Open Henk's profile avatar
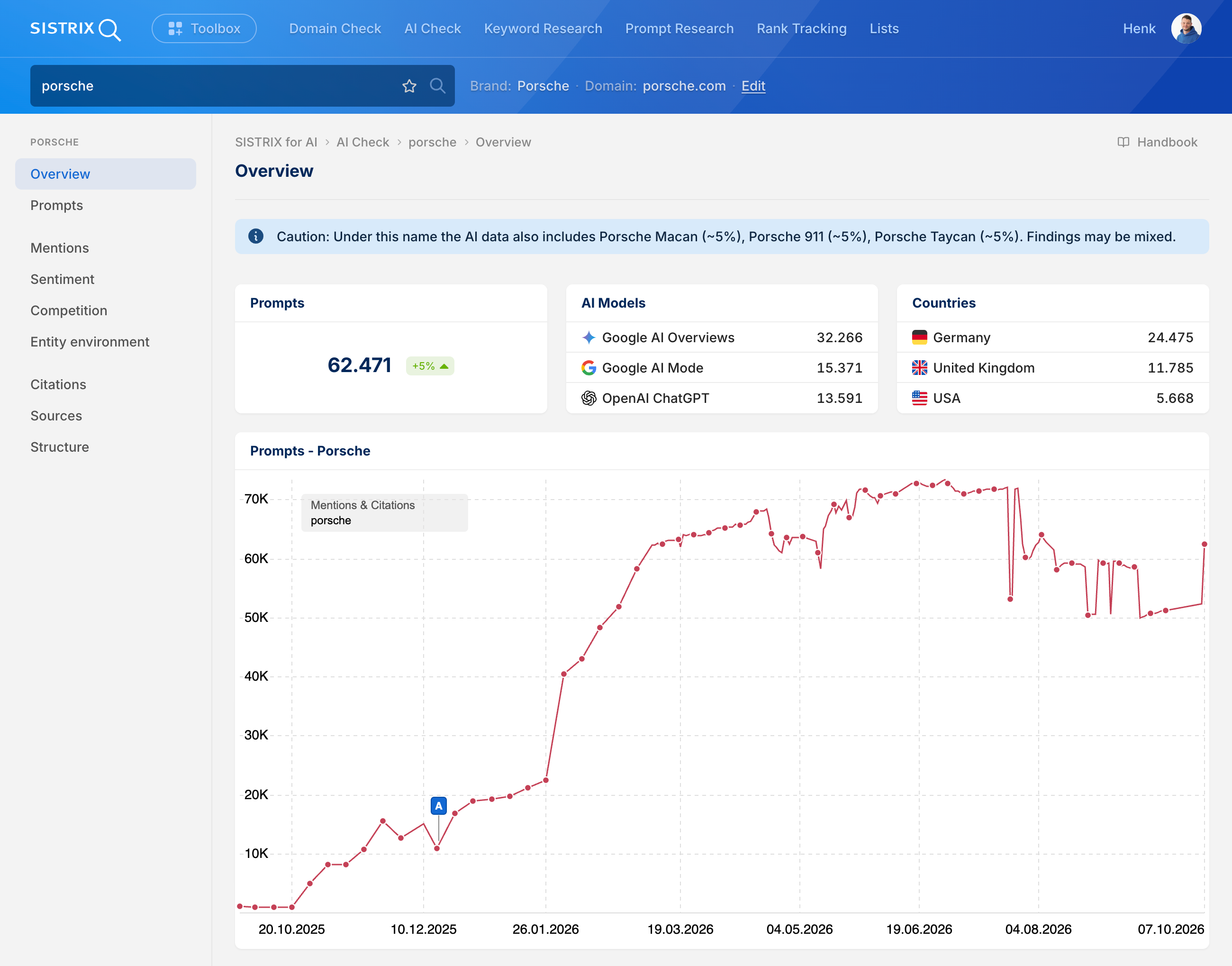The width and height of the screenshot is (1232, 966). coord(1186,28)
